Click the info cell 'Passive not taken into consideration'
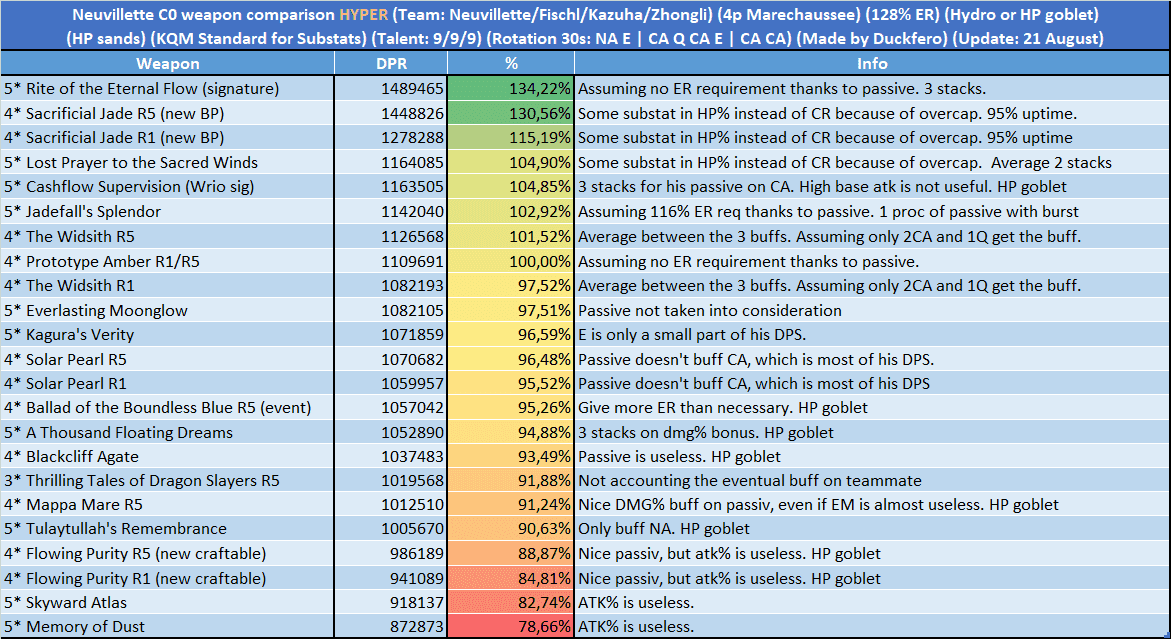 click(x=871, y=310)
